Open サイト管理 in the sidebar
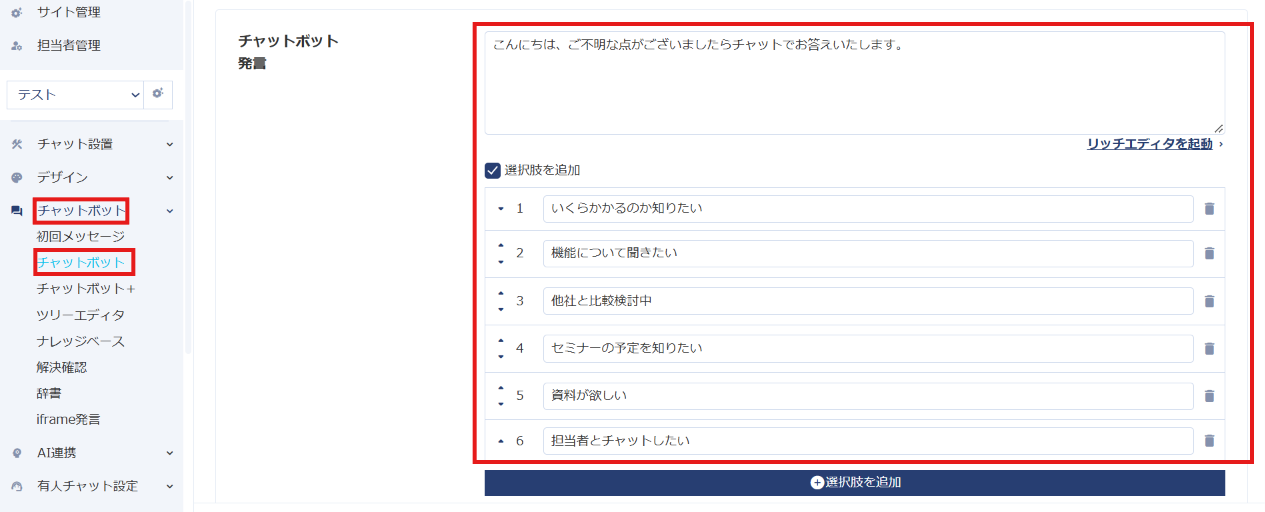 pyautogui.click(x=69, y=12)
